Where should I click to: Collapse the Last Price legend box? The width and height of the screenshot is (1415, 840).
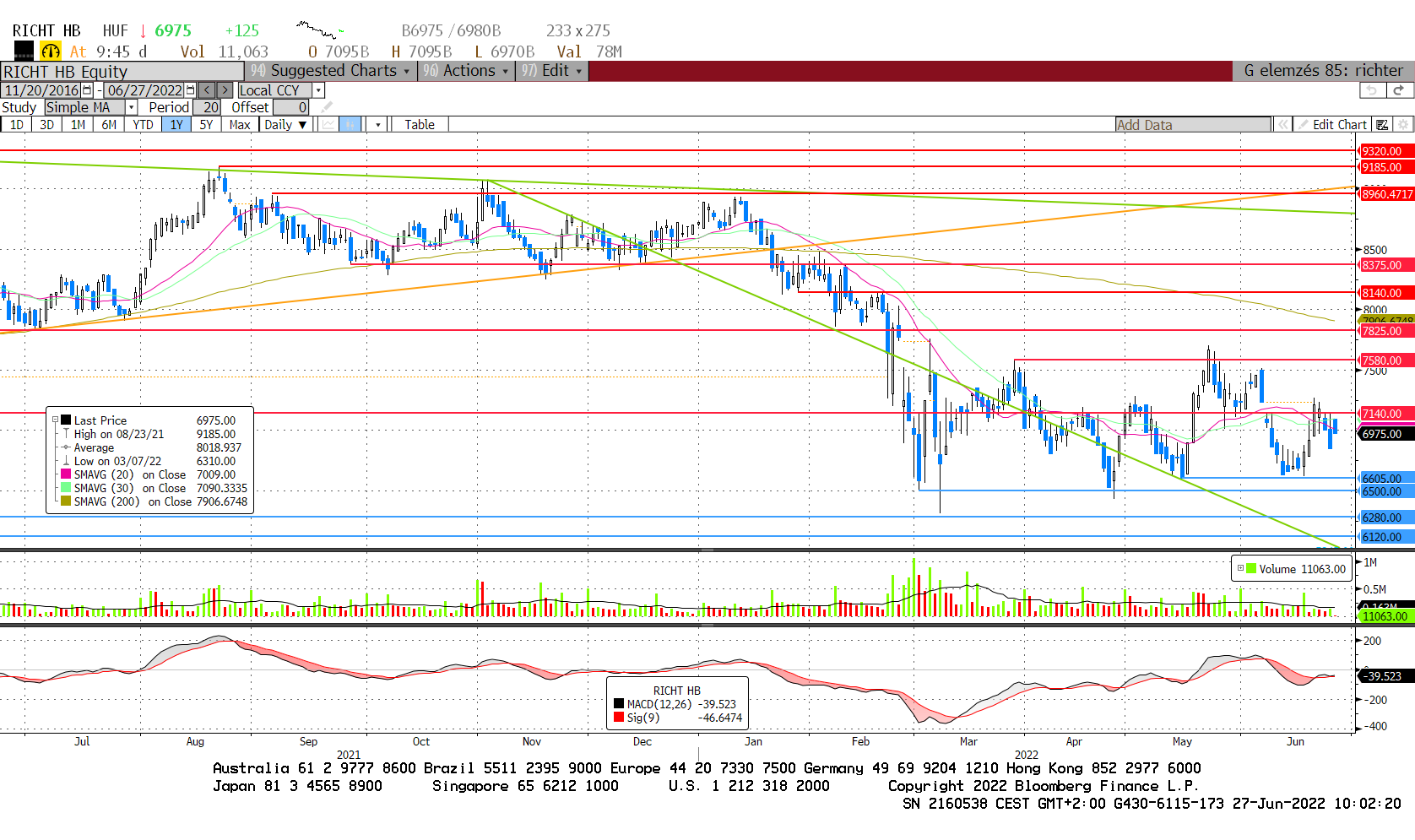[55, 420]
